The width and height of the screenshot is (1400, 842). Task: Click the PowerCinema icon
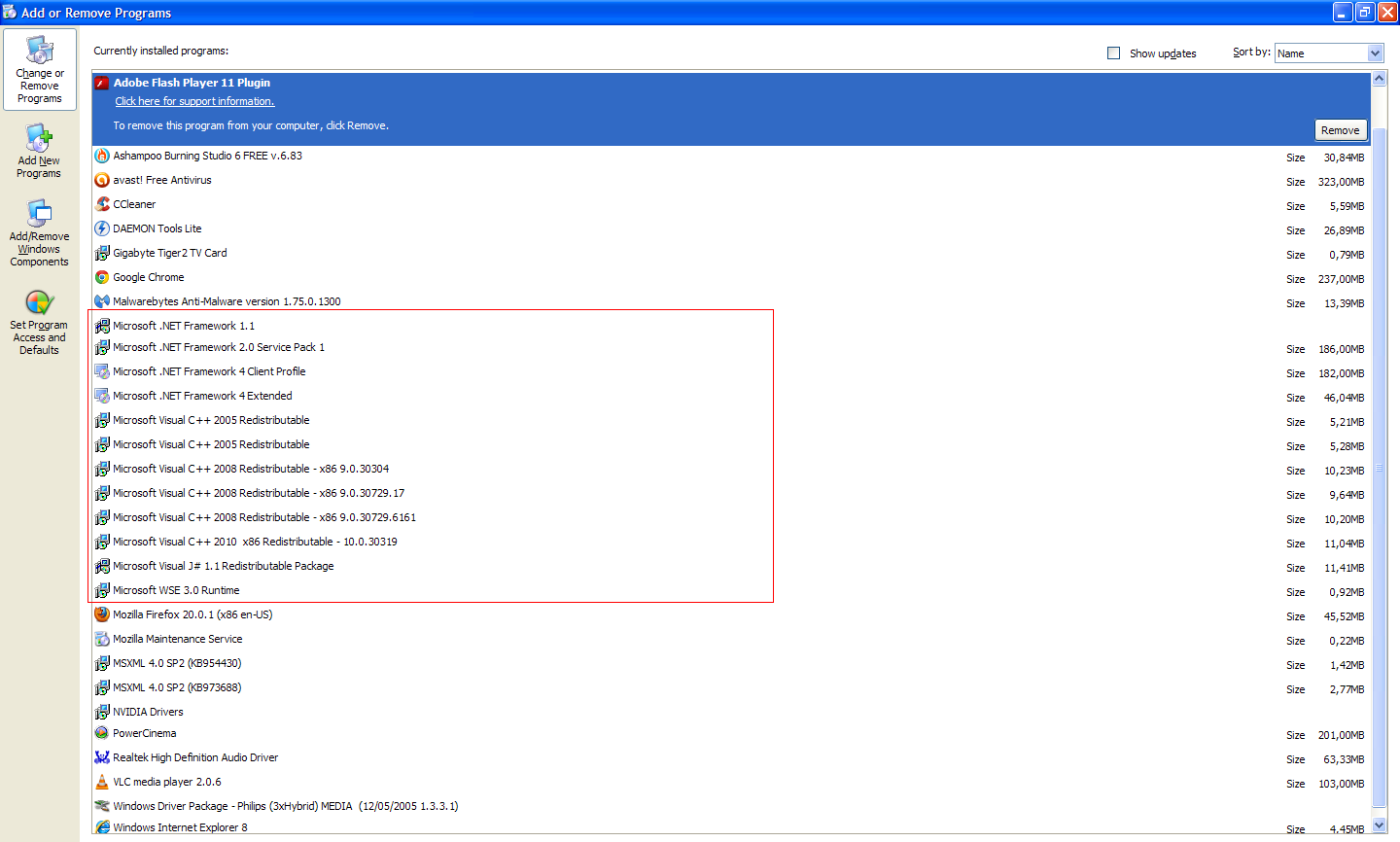pos(102,733)
